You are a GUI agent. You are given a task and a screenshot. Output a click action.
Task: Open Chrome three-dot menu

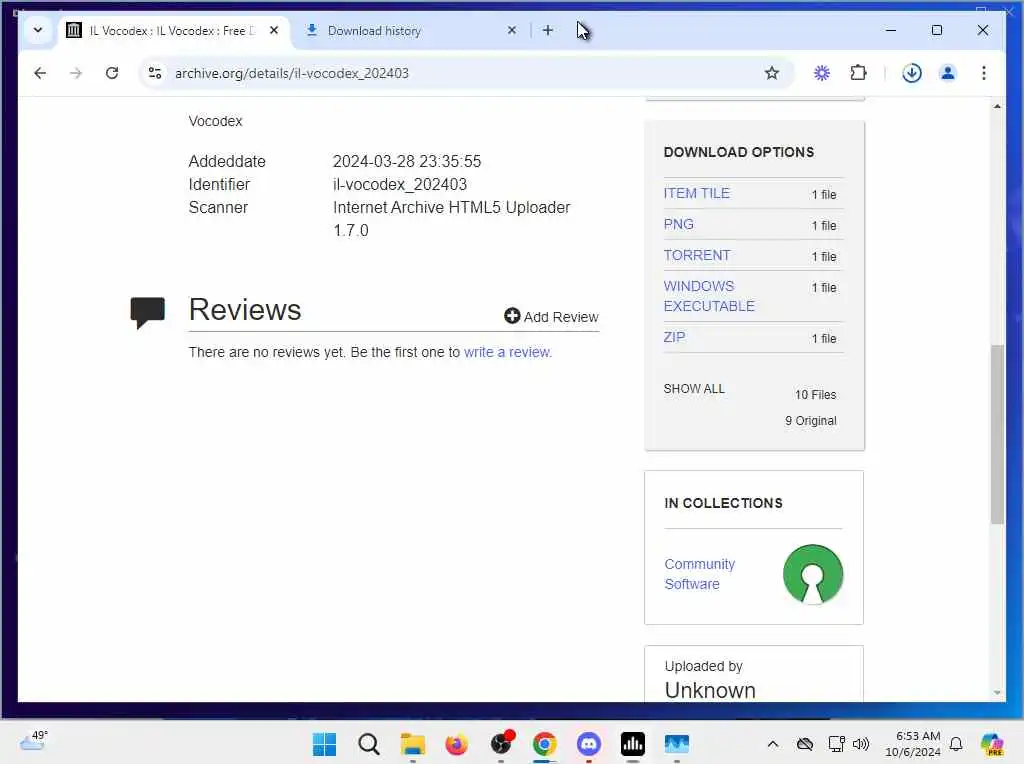tap(984, 73)
